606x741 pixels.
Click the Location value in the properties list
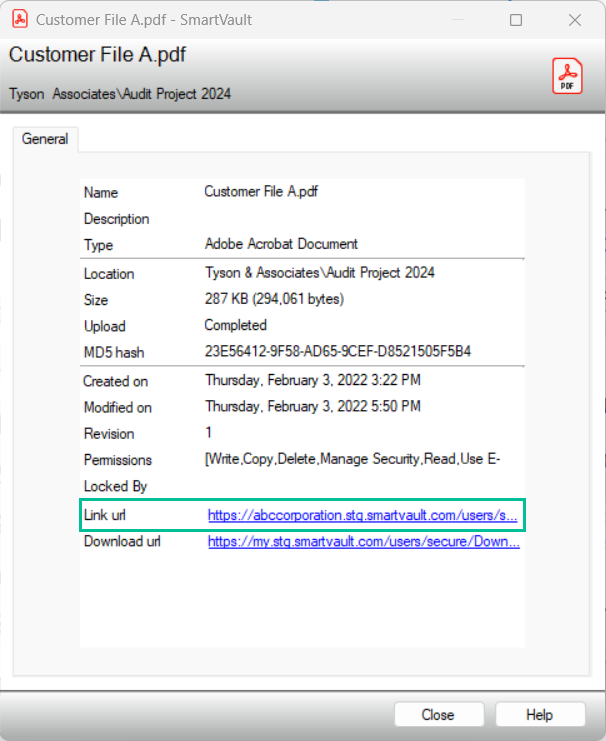[319, 272]
